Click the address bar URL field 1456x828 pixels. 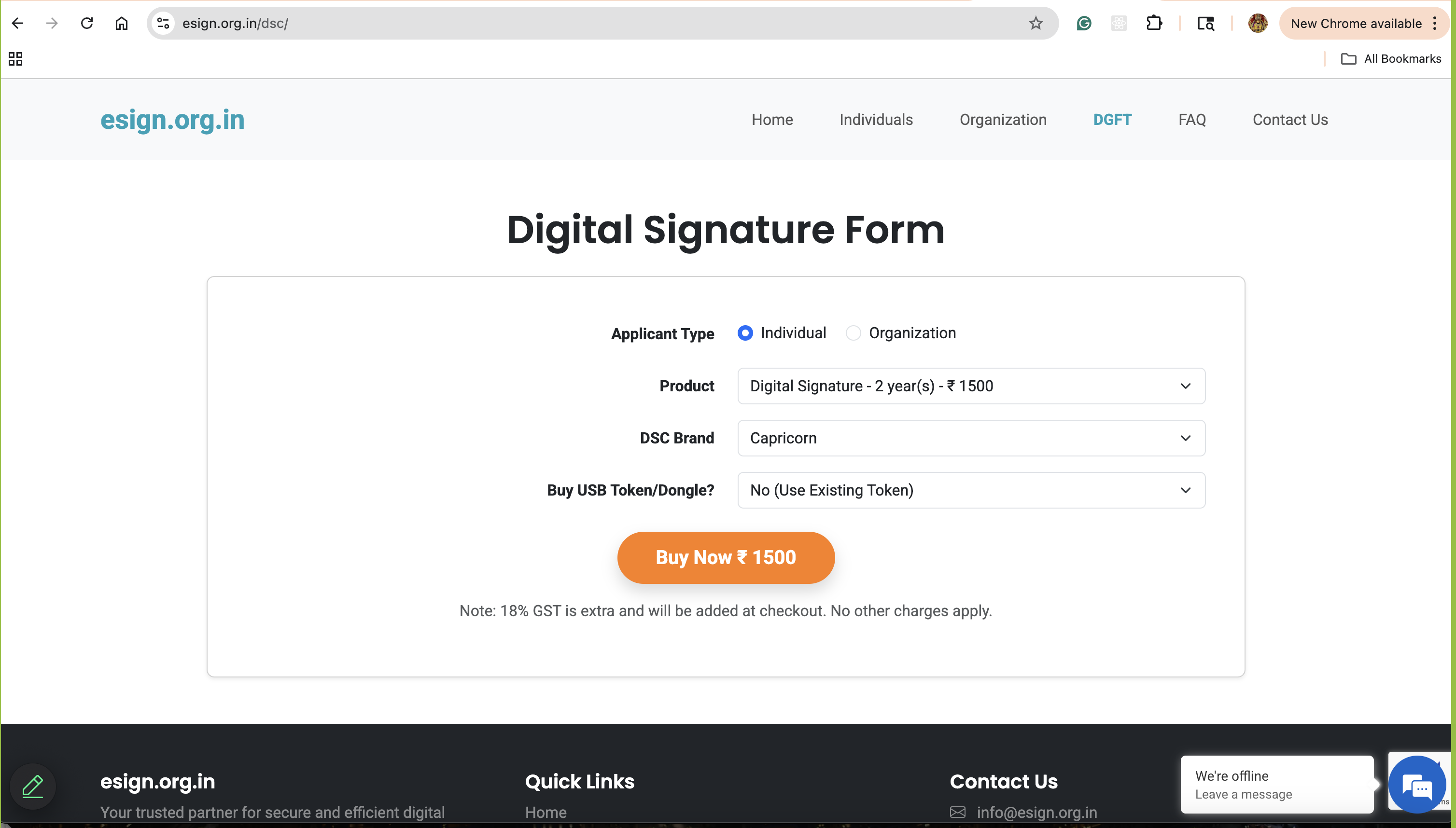[569, 23]
